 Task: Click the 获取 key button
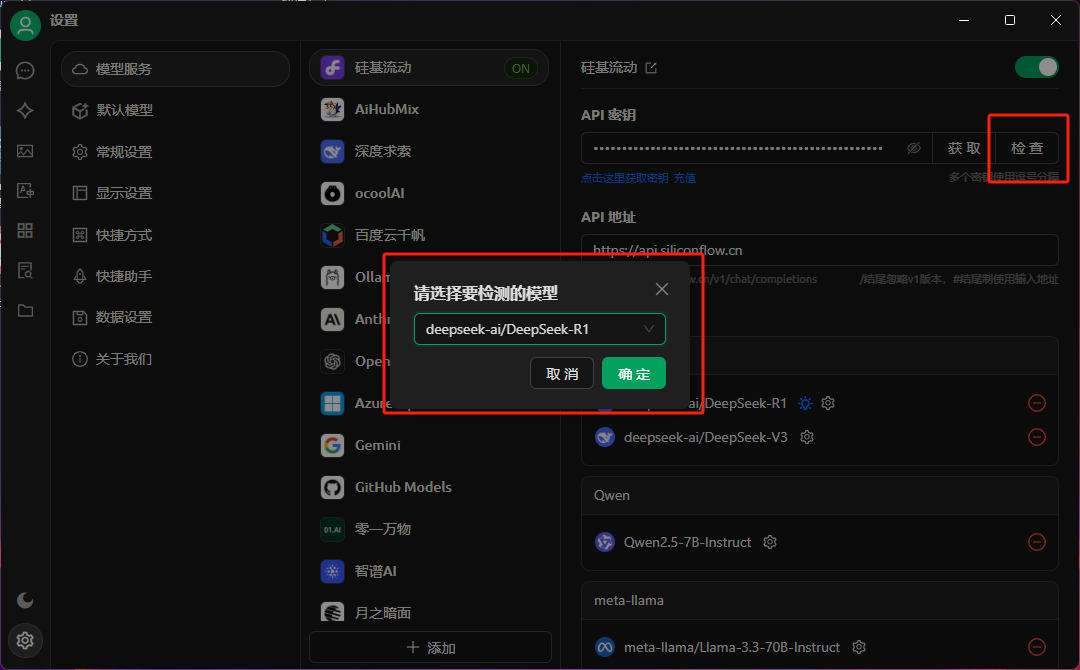(964, 148)
